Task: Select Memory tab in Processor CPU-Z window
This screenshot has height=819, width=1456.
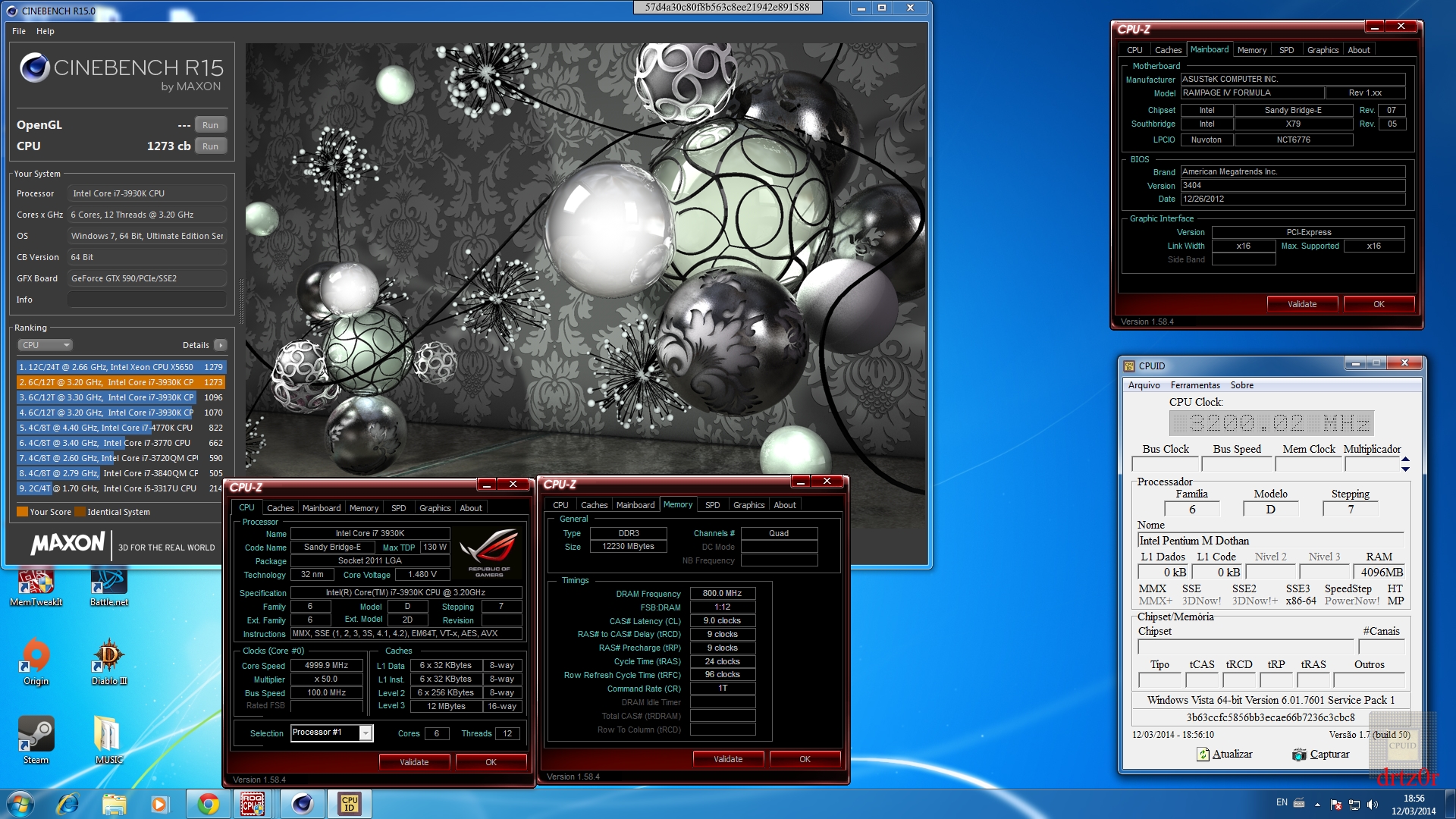Action: [x=363, y=508]
